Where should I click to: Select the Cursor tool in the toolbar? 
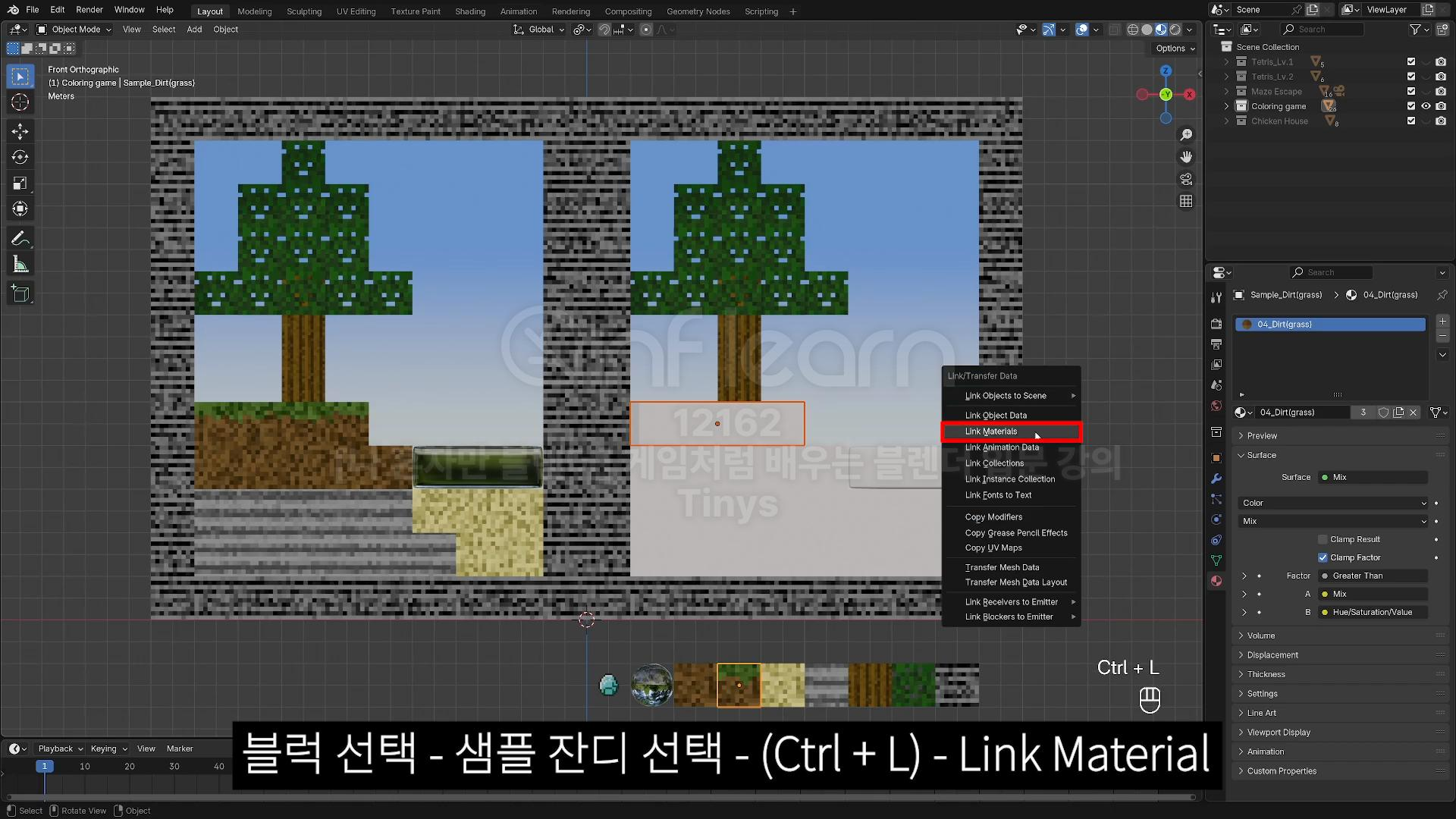point(20,102)
